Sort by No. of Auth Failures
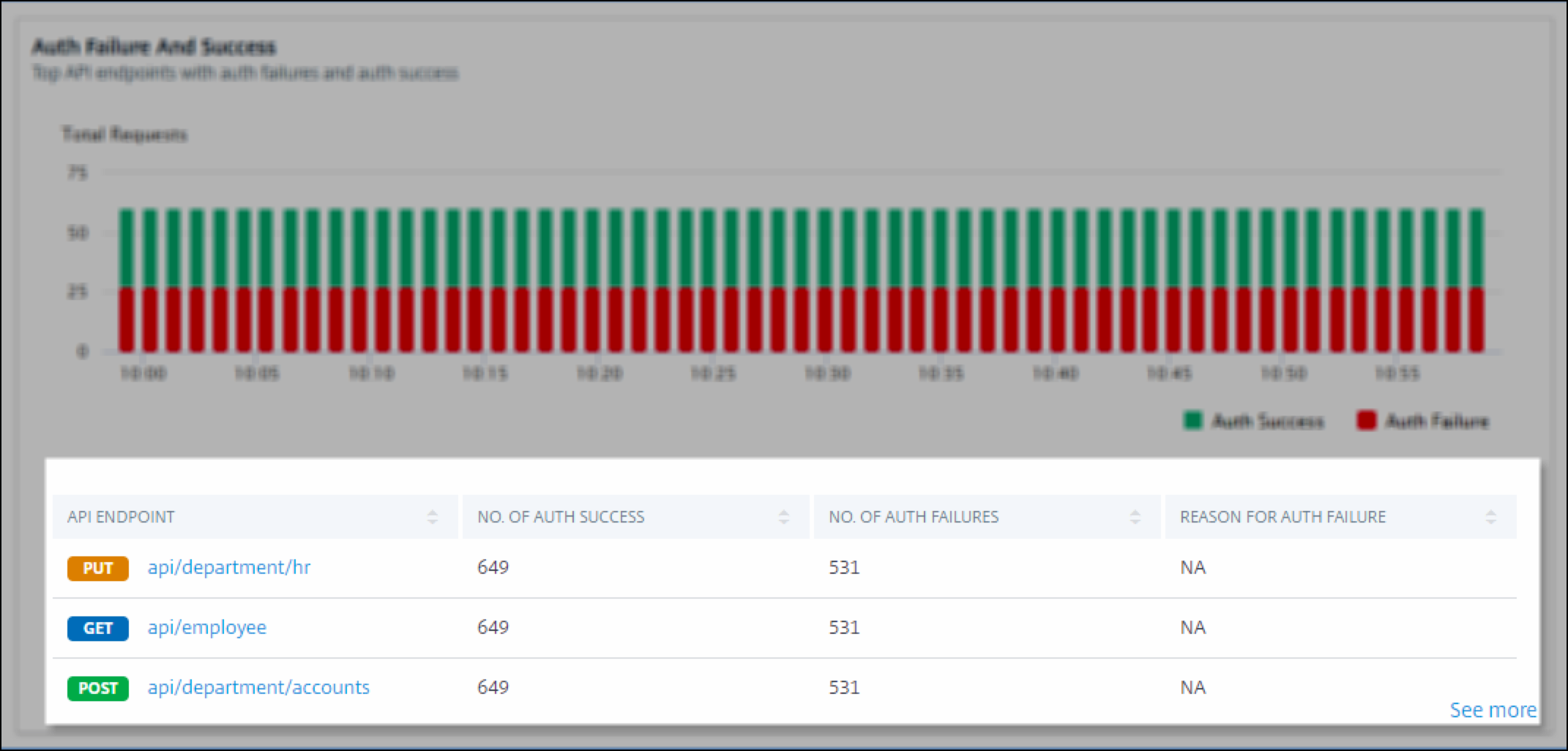The height and width of the screenshot is (751, 1568). [1135, 518]
